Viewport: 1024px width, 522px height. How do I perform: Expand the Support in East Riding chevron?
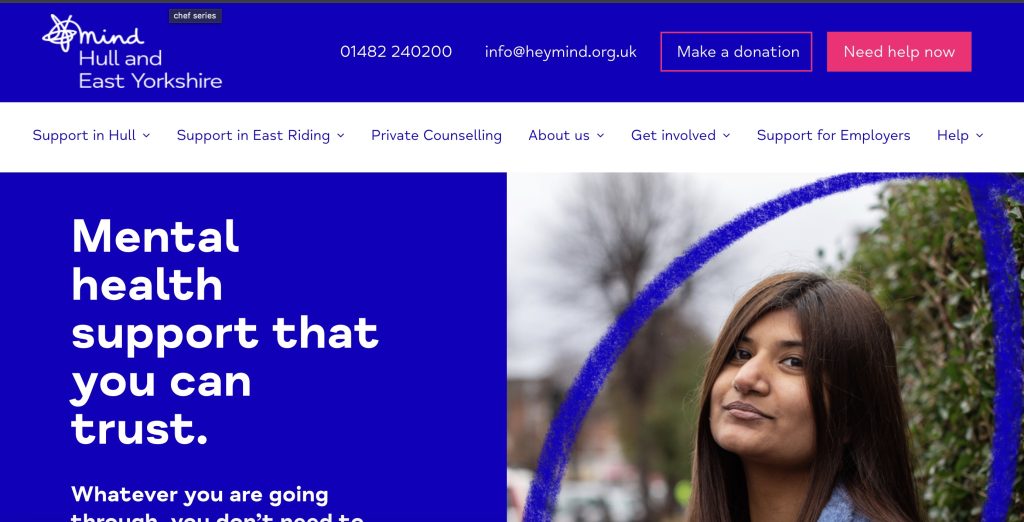pos(340,135)
